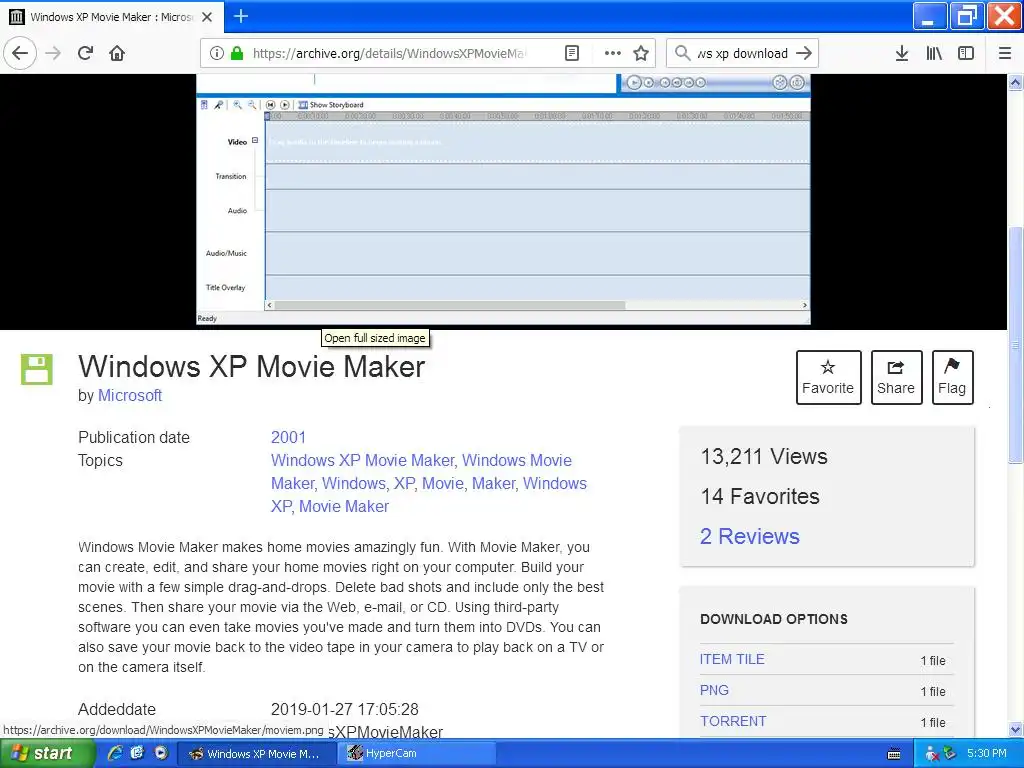Click the Addeddate value 2019-01-27 17:05:28
Viewport: 1024px width, 768px height.
click(345, 709)
